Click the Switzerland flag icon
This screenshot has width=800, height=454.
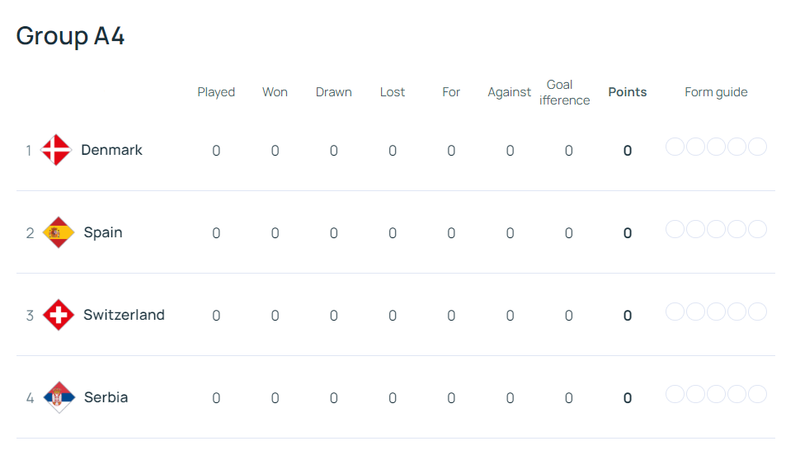59,315
